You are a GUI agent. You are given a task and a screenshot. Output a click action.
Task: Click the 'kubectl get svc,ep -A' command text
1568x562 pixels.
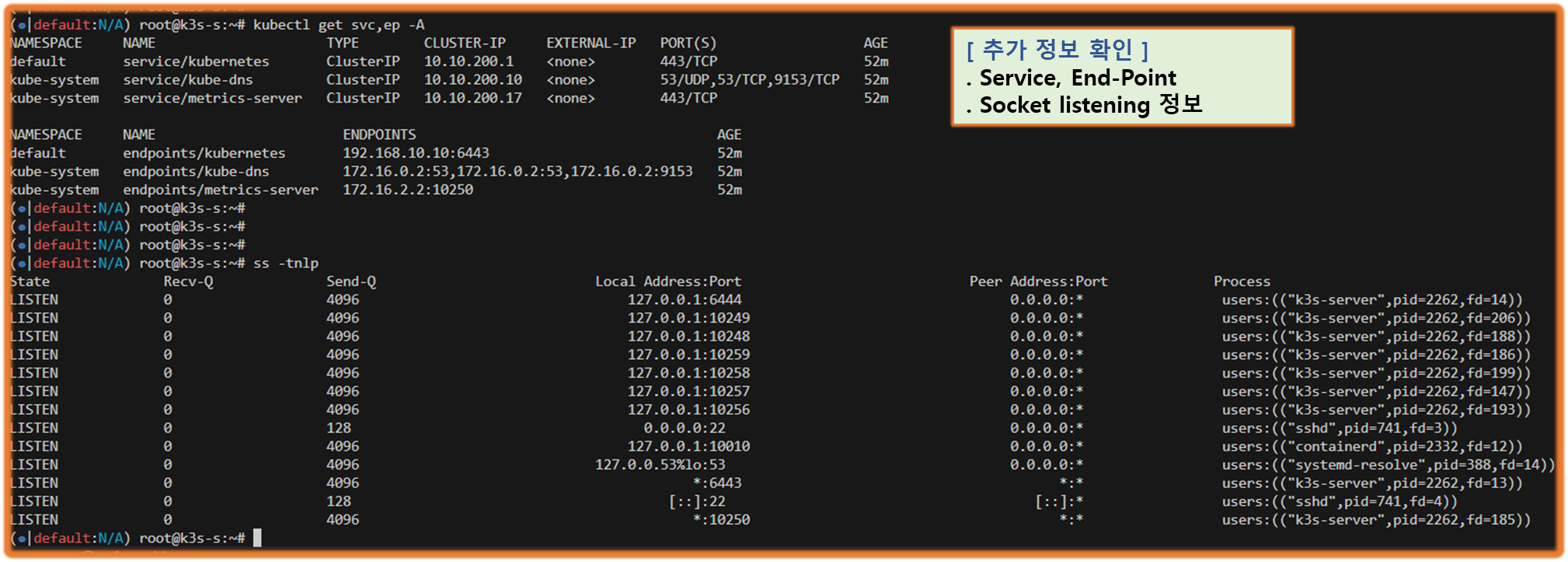click(x=339, y=25)
